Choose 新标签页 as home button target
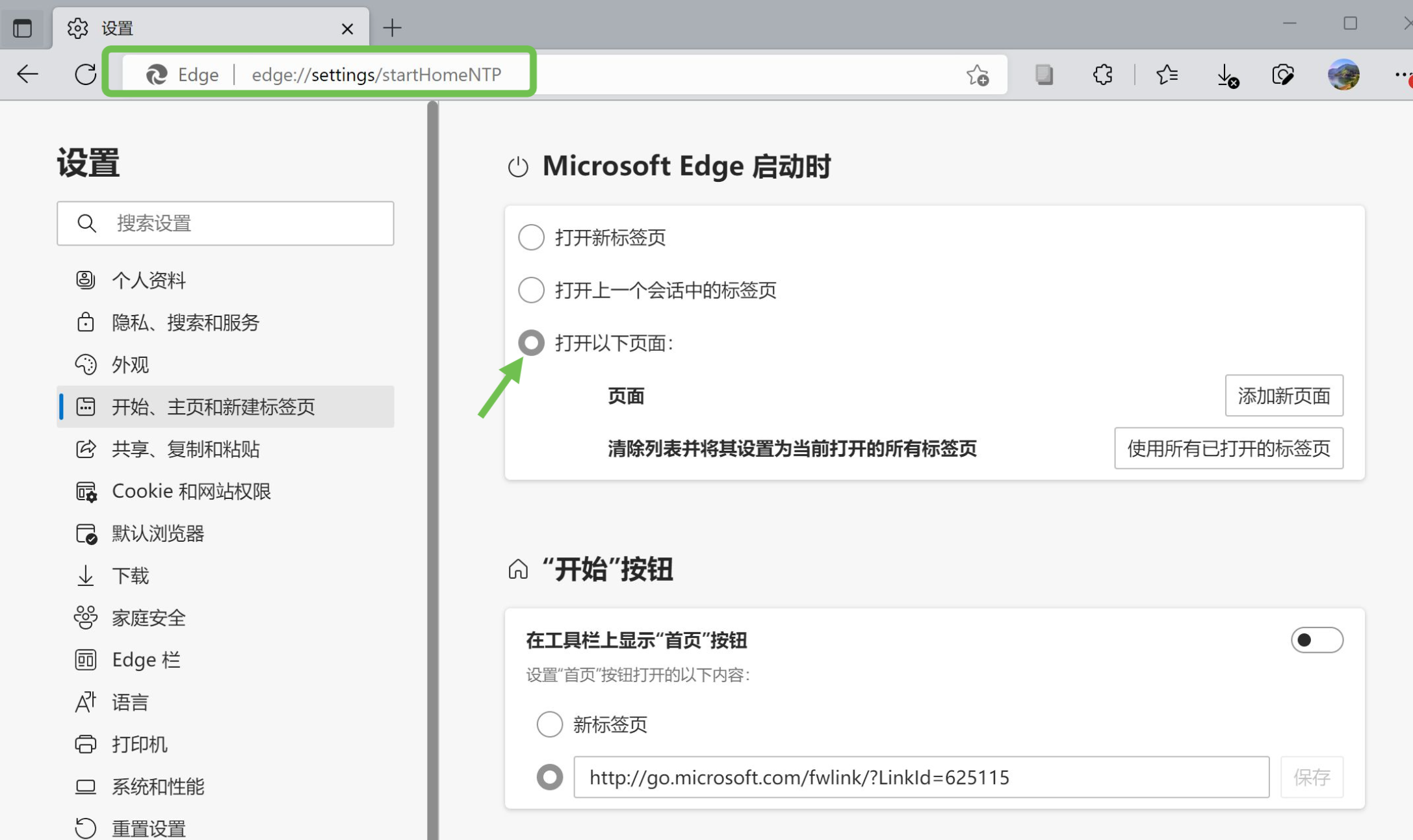This screenshot has width=1413, height=840. 549,724
